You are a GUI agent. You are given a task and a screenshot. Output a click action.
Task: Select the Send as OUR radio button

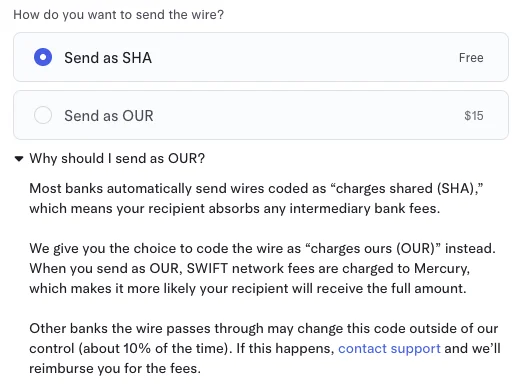pos(43,115)
